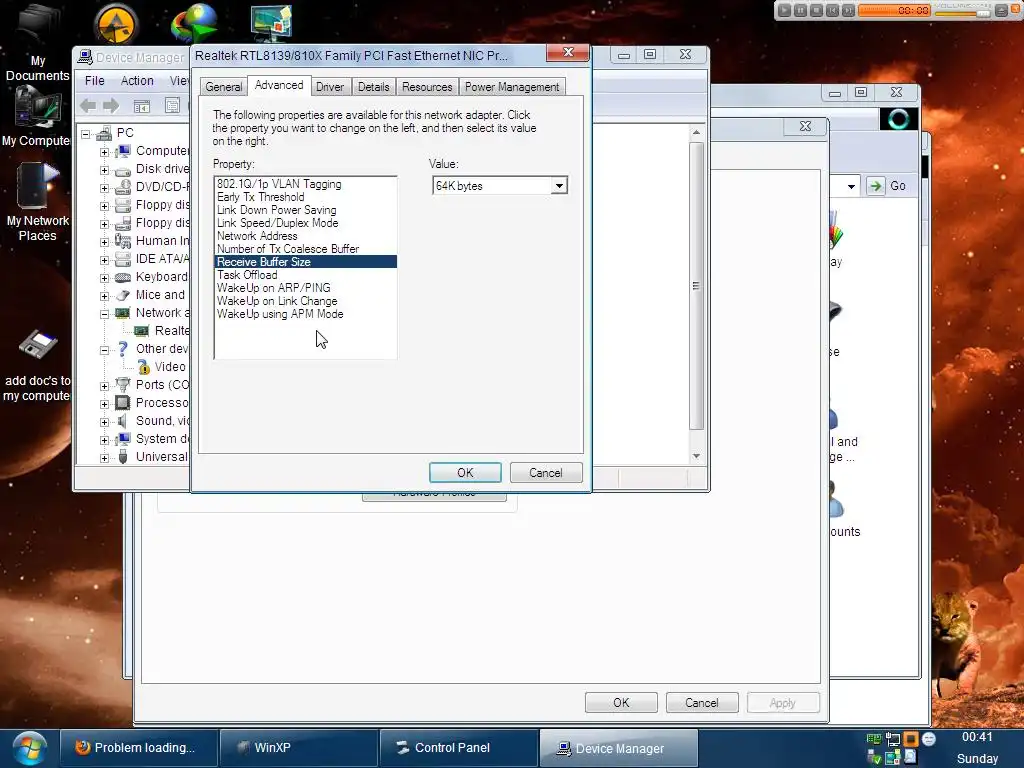
Task: Select the Video controller item with warning icon
Action: click(162, 367)
